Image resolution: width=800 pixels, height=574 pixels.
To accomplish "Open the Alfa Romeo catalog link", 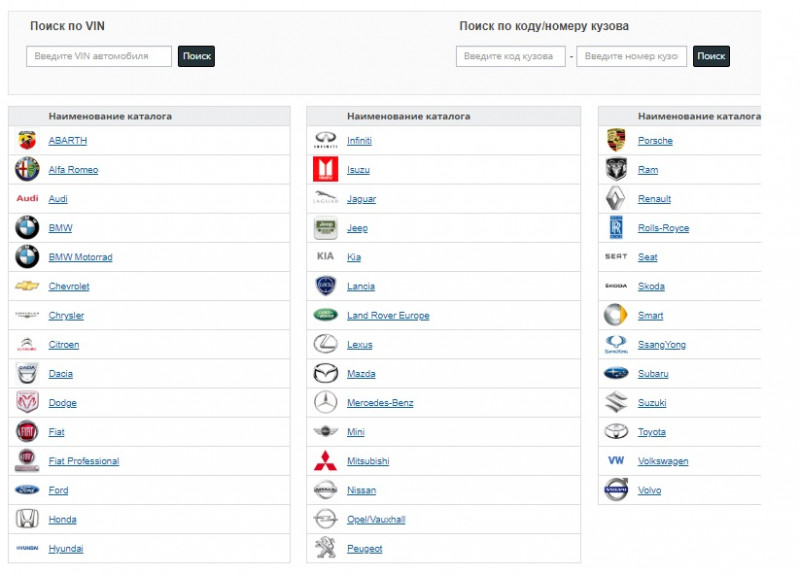I will pos(73,170).
